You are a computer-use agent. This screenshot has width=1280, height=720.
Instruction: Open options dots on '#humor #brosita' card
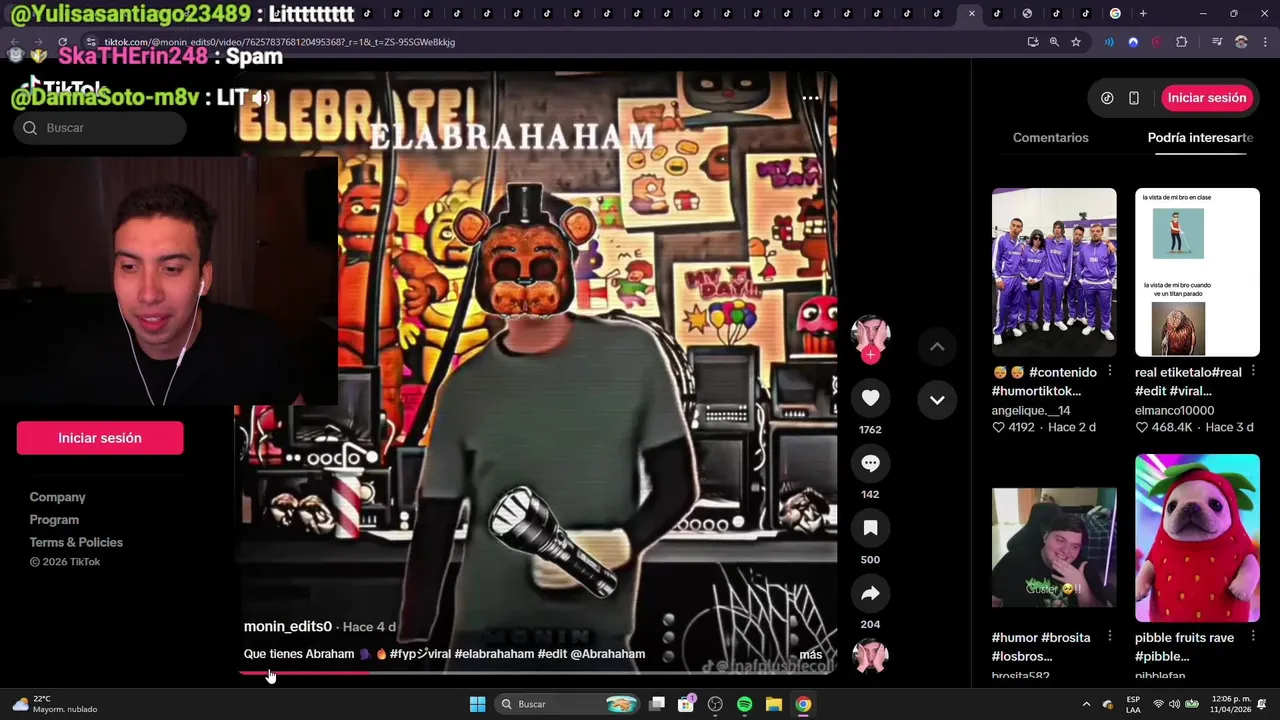coord(1110,636)
